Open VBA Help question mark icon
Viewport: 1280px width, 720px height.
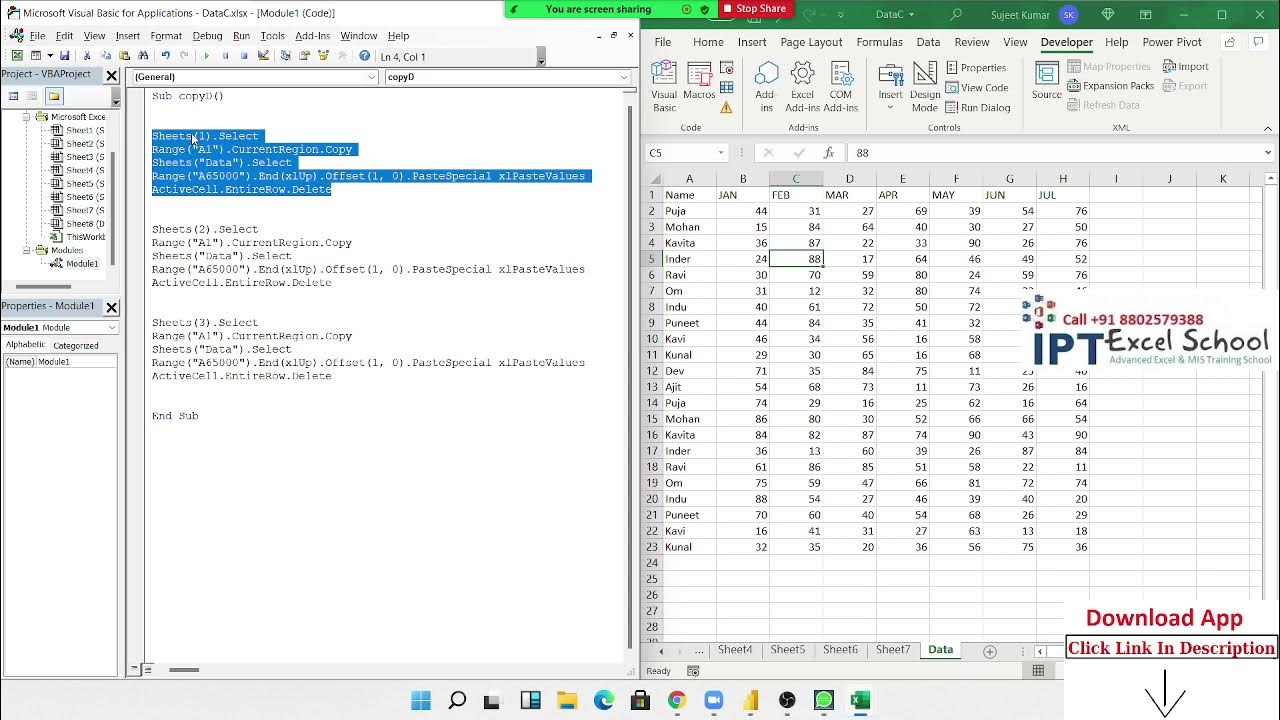pos(365,56)
